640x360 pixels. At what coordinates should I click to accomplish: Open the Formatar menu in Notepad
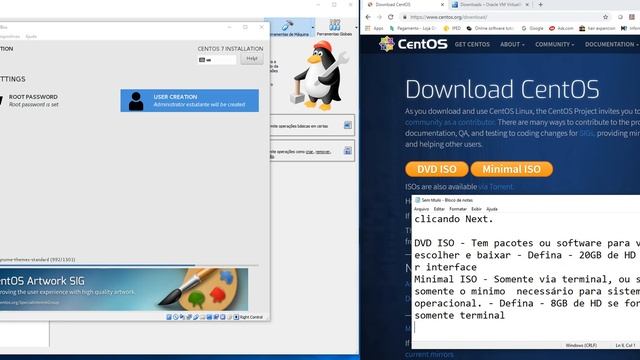(x=458, y=209)
